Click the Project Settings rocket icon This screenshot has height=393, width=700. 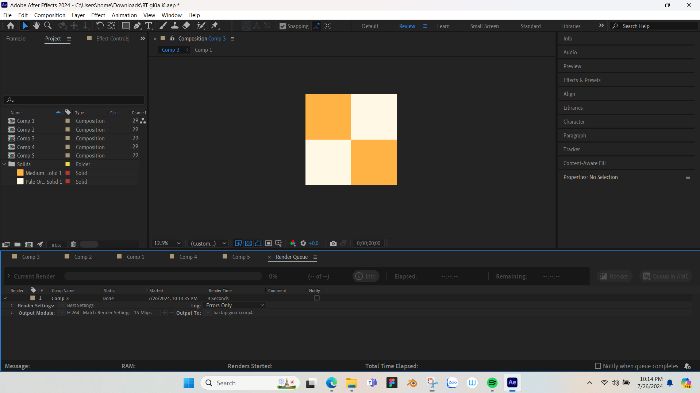(x=40, y=244)
